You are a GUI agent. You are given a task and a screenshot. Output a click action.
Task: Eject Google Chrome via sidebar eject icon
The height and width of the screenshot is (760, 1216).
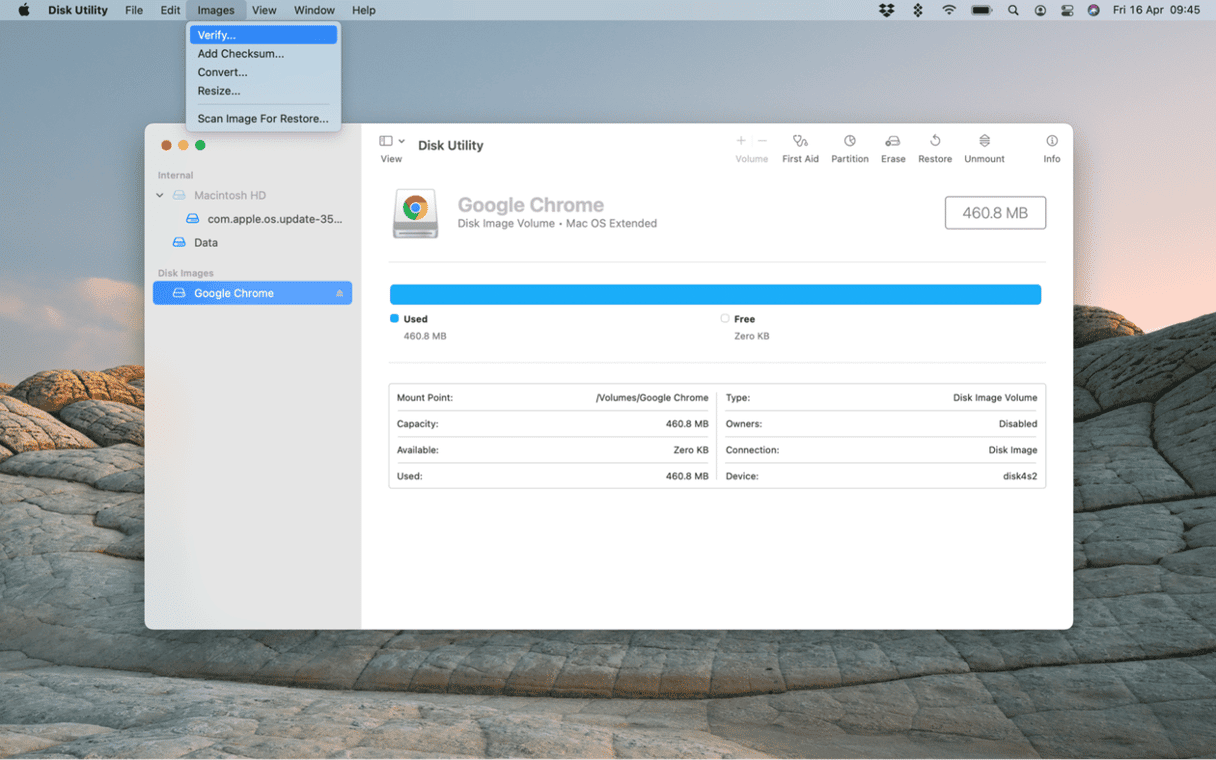(339, 293)
